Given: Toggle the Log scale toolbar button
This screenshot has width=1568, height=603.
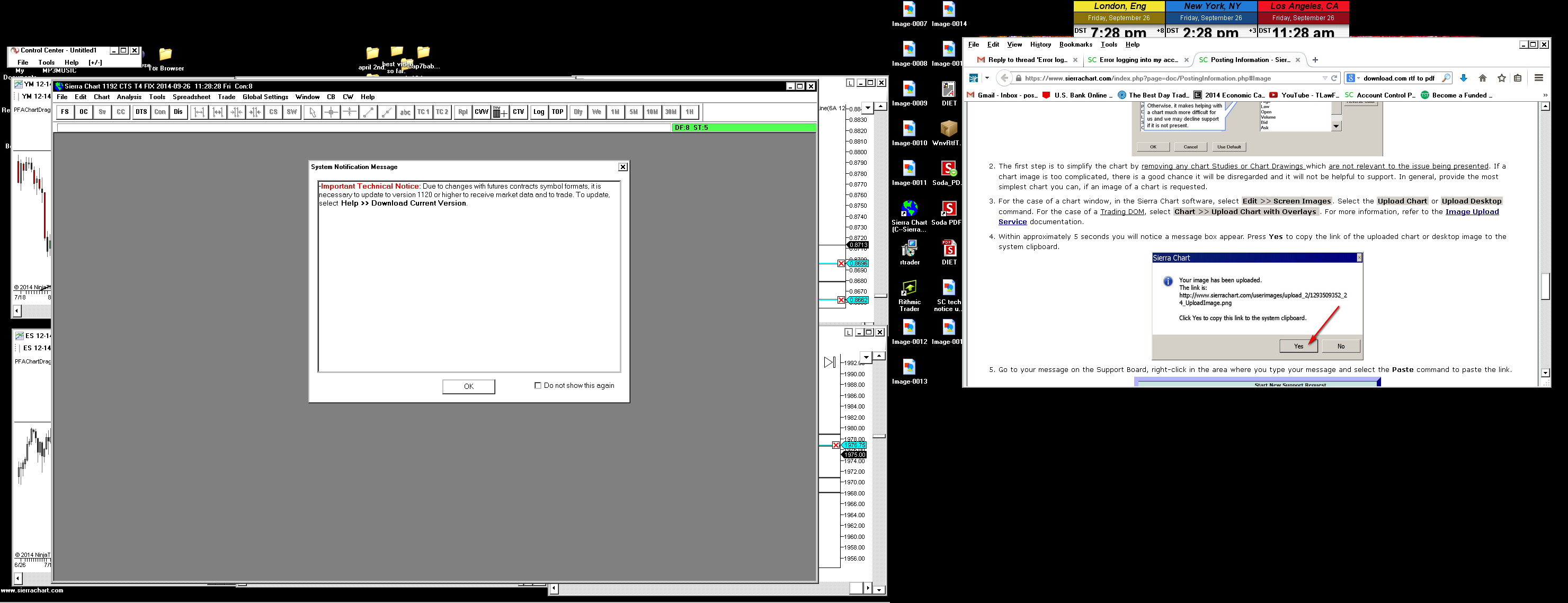Looking at the screenshot, I should click(539, 112).
